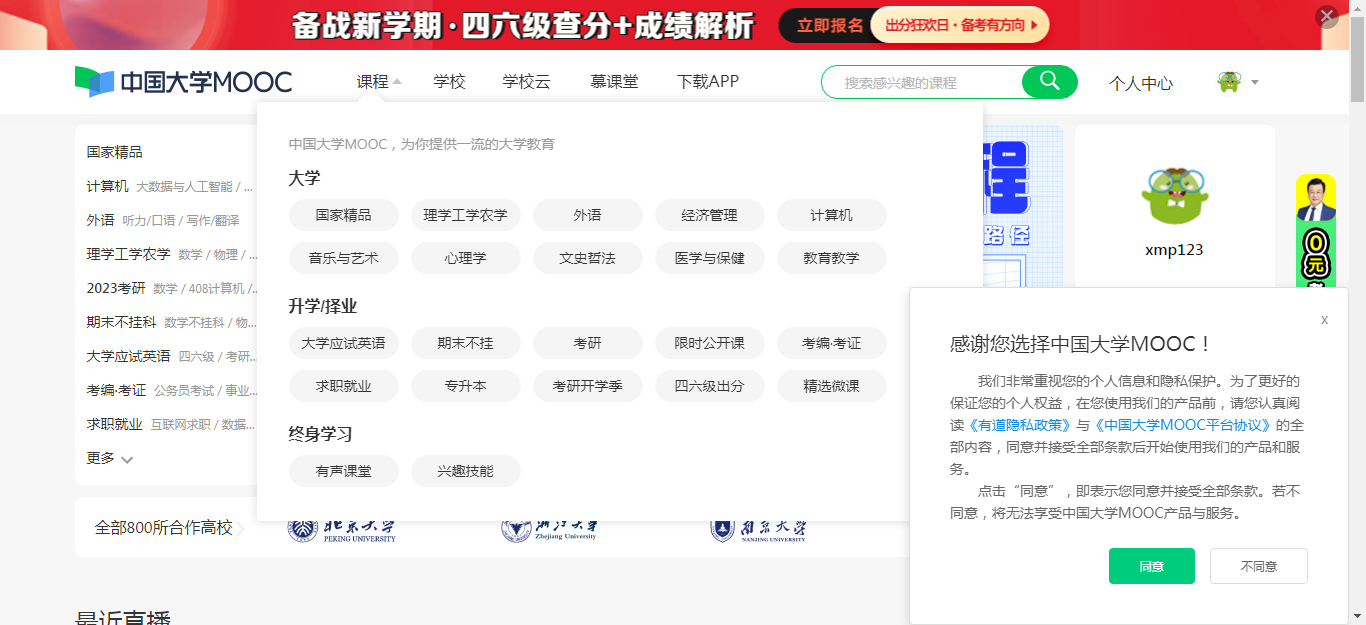The width and height of the screenshot is (1366, 625).
Task: Select the 音乐与艺术 pill
Action: pyautogui.click(x=344, y=258)
